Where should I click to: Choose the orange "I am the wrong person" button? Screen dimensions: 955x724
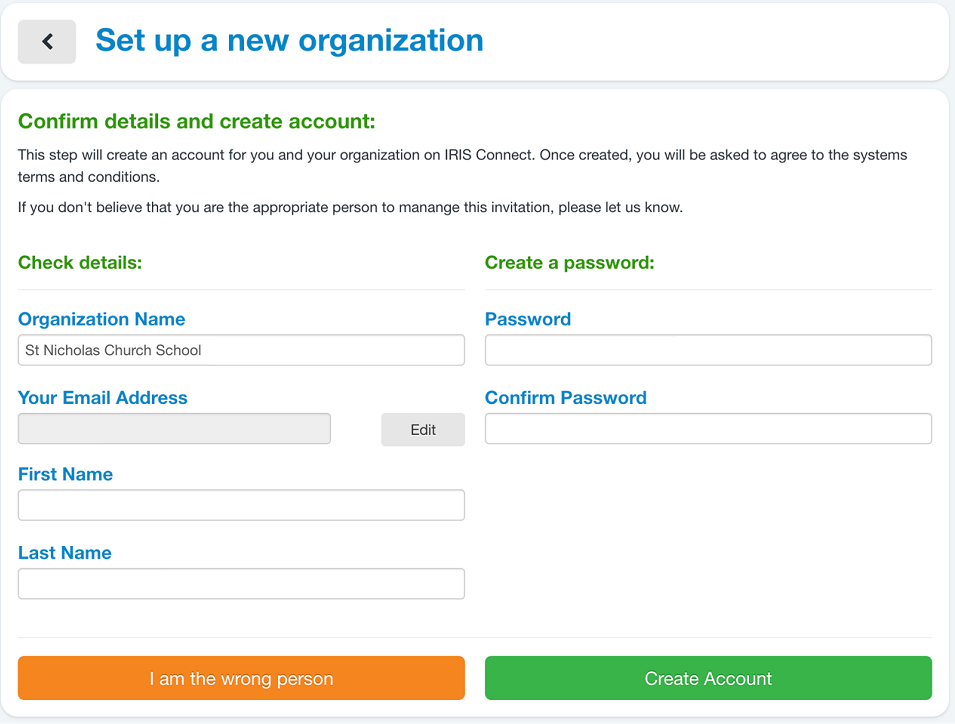coord(241,678)
